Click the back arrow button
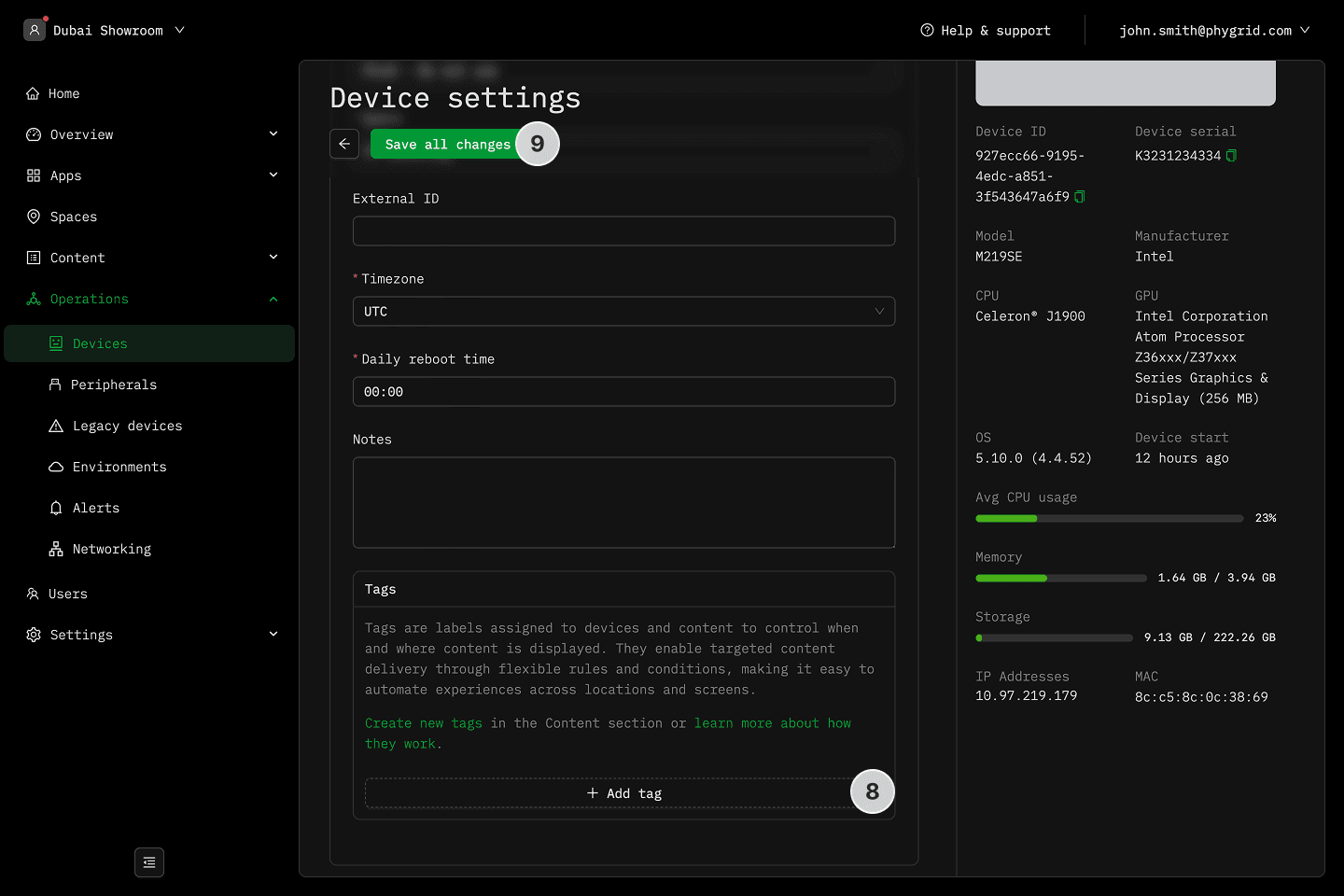This screenshot has width=1344, height=896. coord(344,144)
